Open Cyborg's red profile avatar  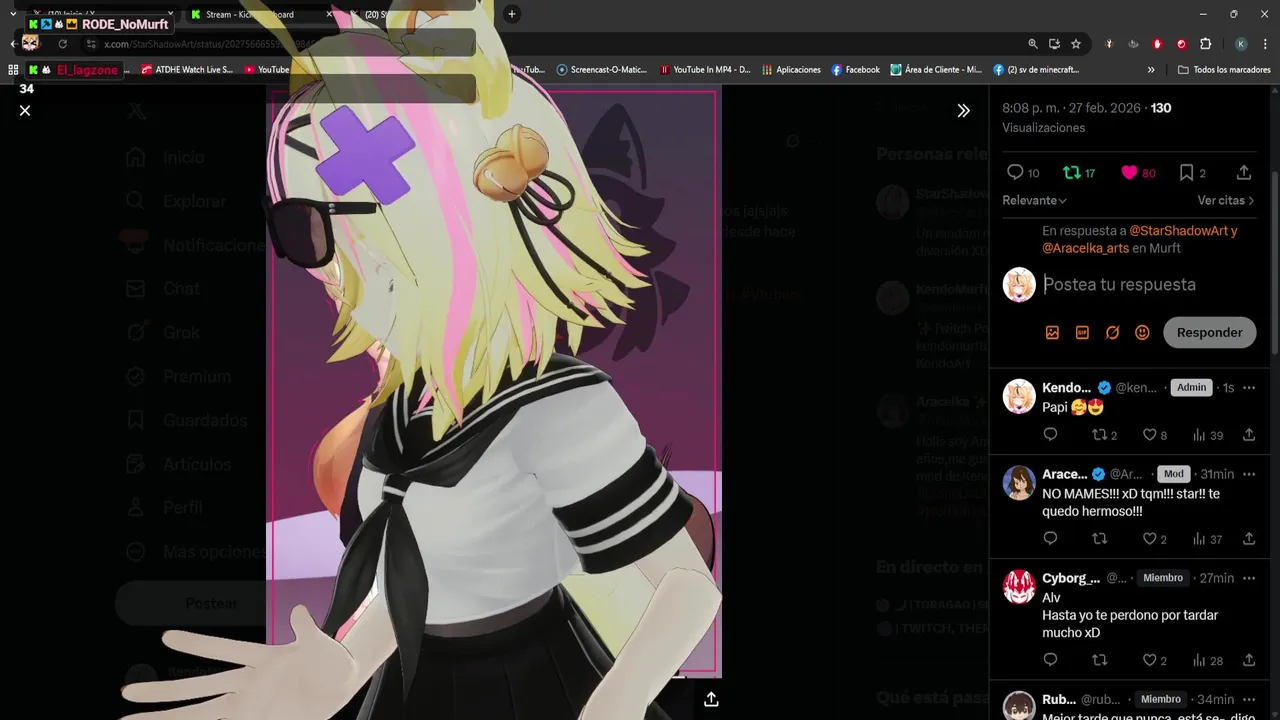click(1019, 587)
